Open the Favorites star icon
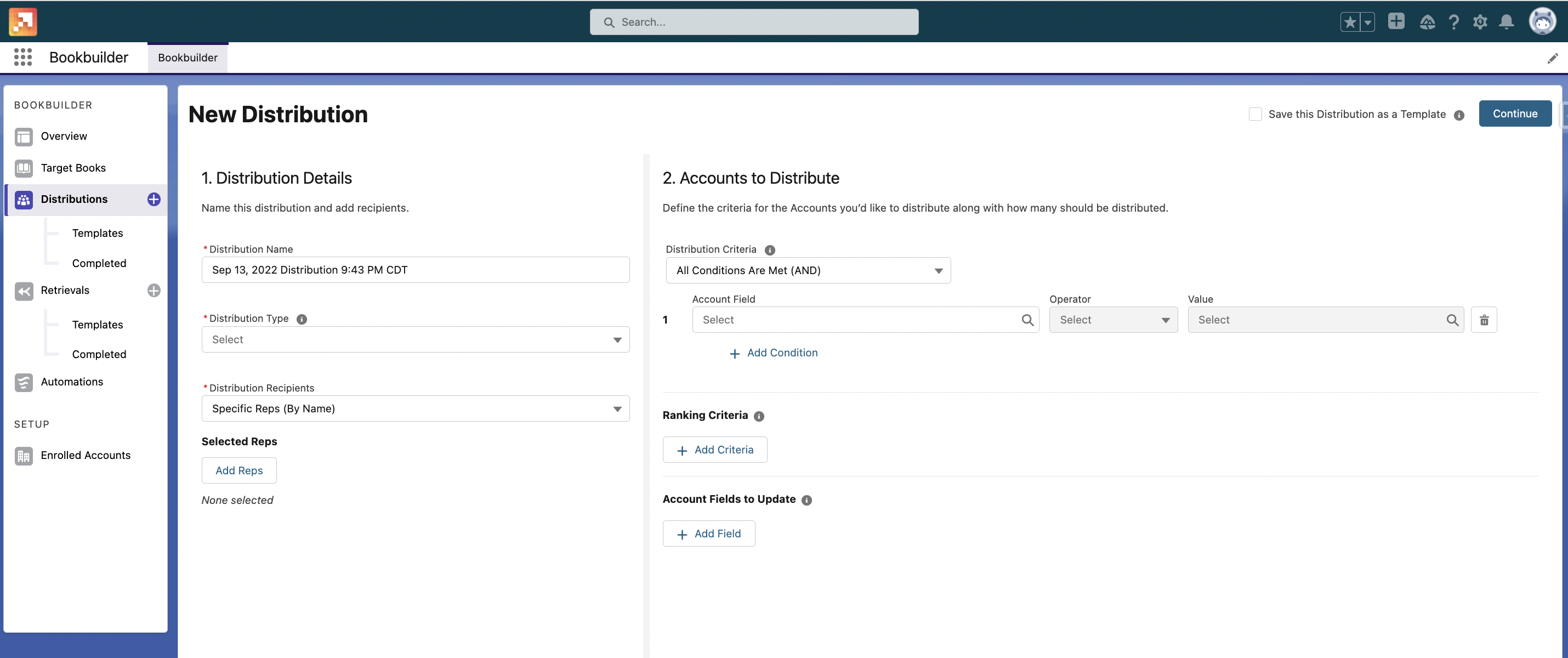Viewport: 1568px width, 658px height. [x=1349, y=22]
